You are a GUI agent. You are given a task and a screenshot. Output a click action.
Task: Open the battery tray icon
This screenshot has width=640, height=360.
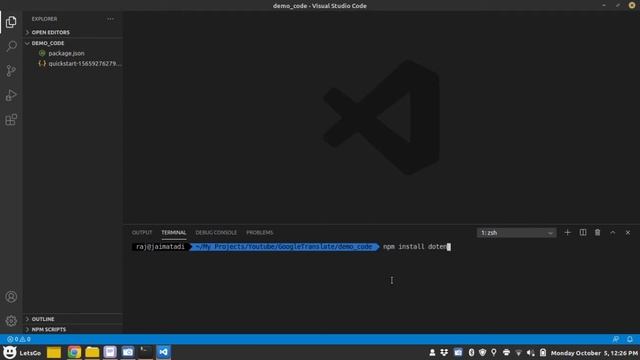click(x=543, y=353)
